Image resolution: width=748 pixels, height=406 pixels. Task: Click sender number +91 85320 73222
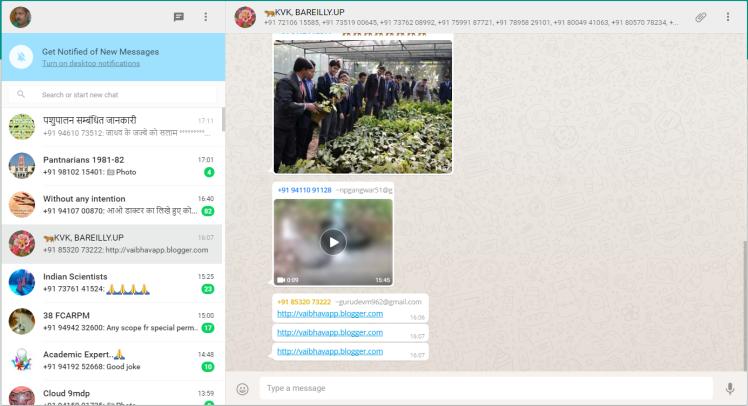click(304, 302)
